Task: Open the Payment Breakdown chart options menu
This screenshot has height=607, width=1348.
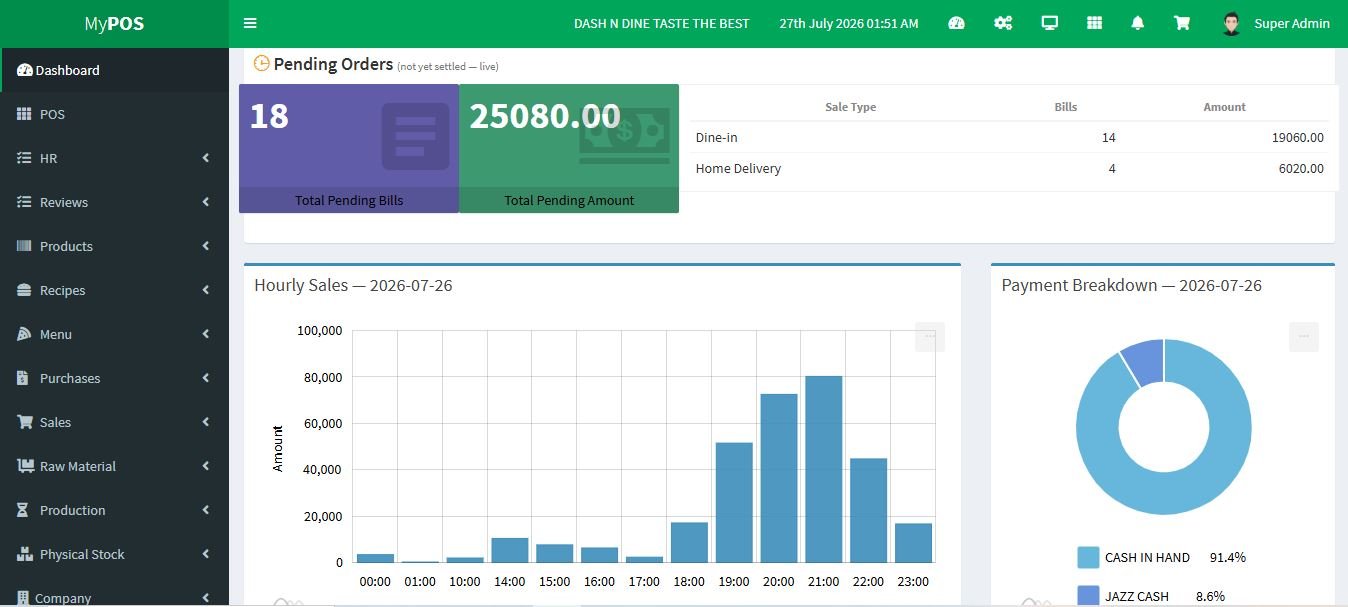Action: pyautogui.click(x=1304, y=337)
